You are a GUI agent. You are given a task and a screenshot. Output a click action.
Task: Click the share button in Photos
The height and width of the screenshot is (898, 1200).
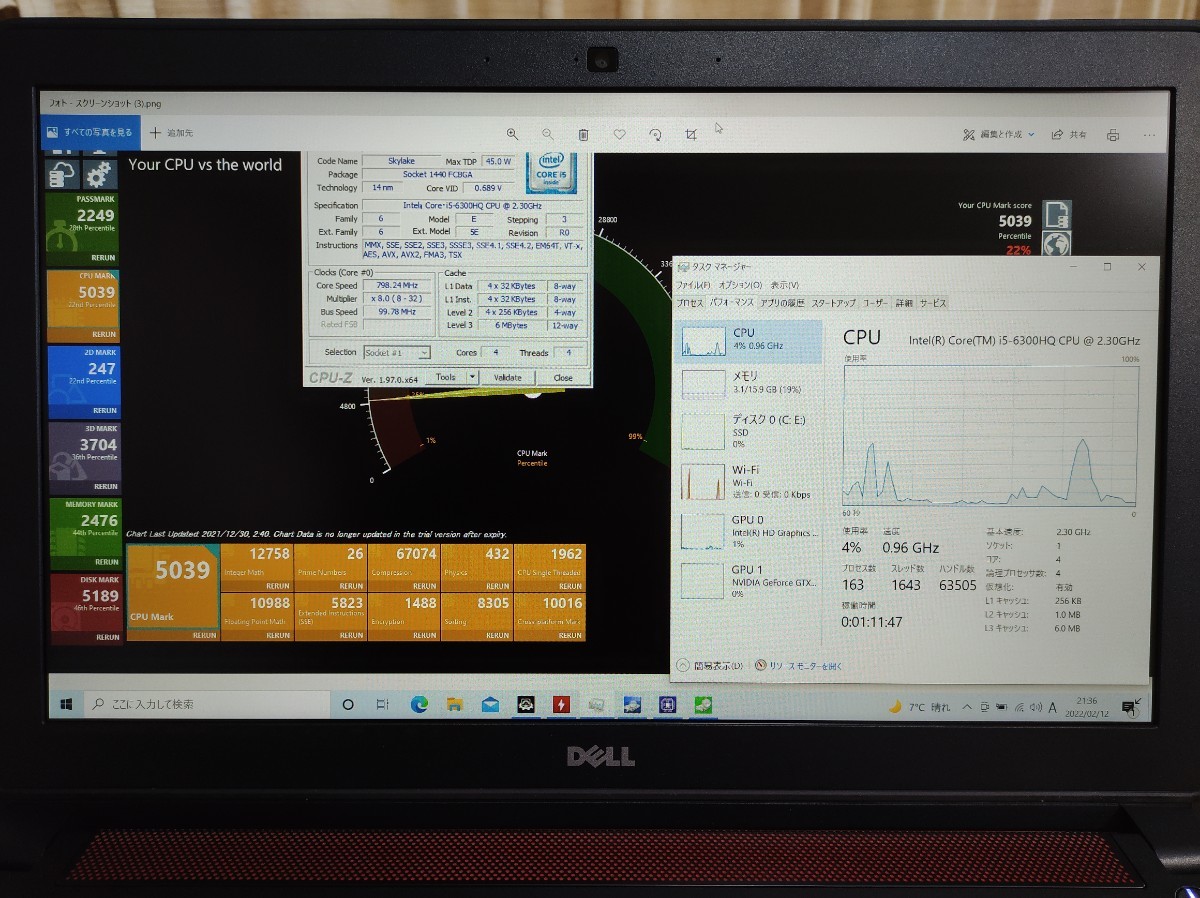pyautogui.click(x=1070, y=135)
